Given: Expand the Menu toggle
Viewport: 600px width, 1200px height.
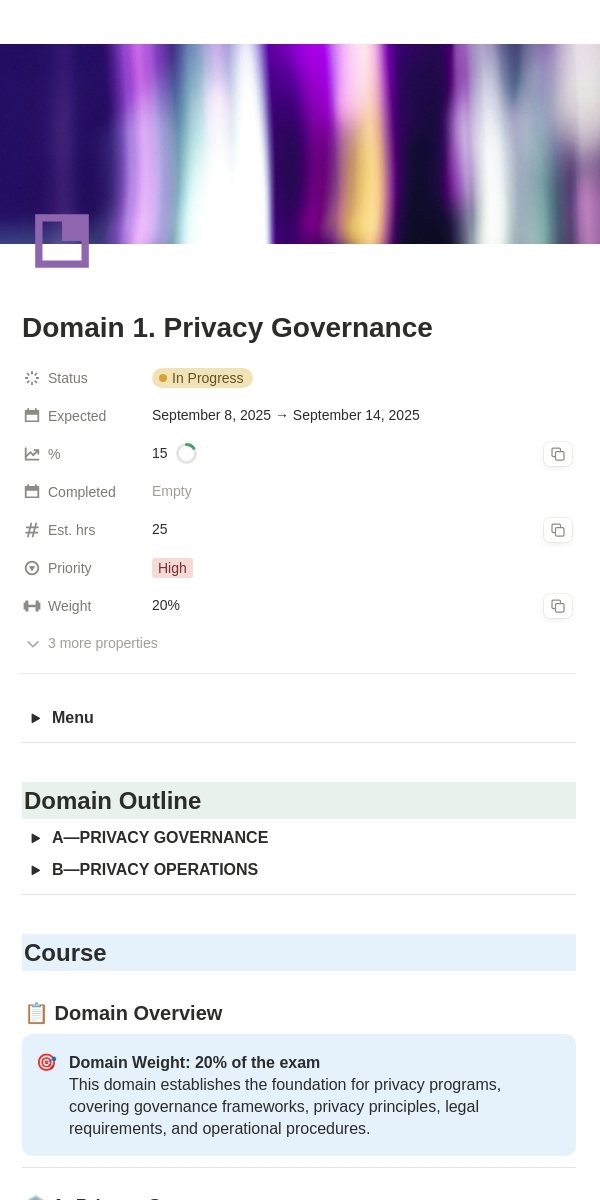Looking at the screenshot, I should click(36, 718).
